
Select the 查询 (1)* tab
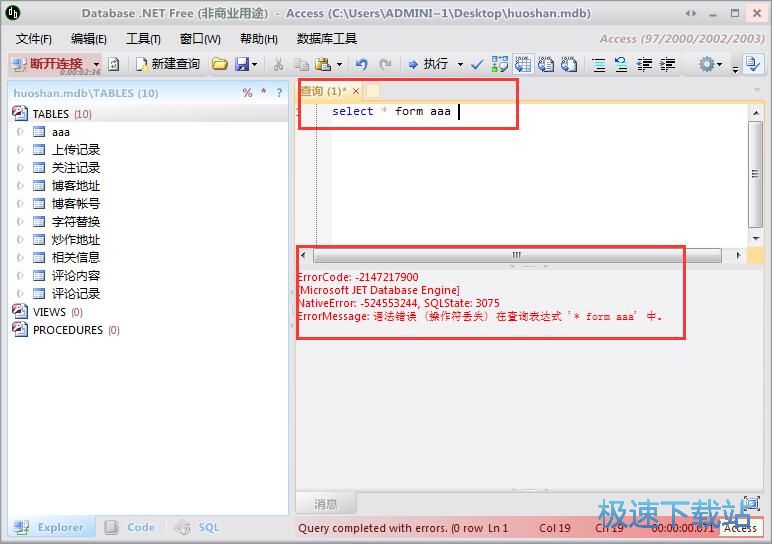pyautogui.click(x=323, y=91)
